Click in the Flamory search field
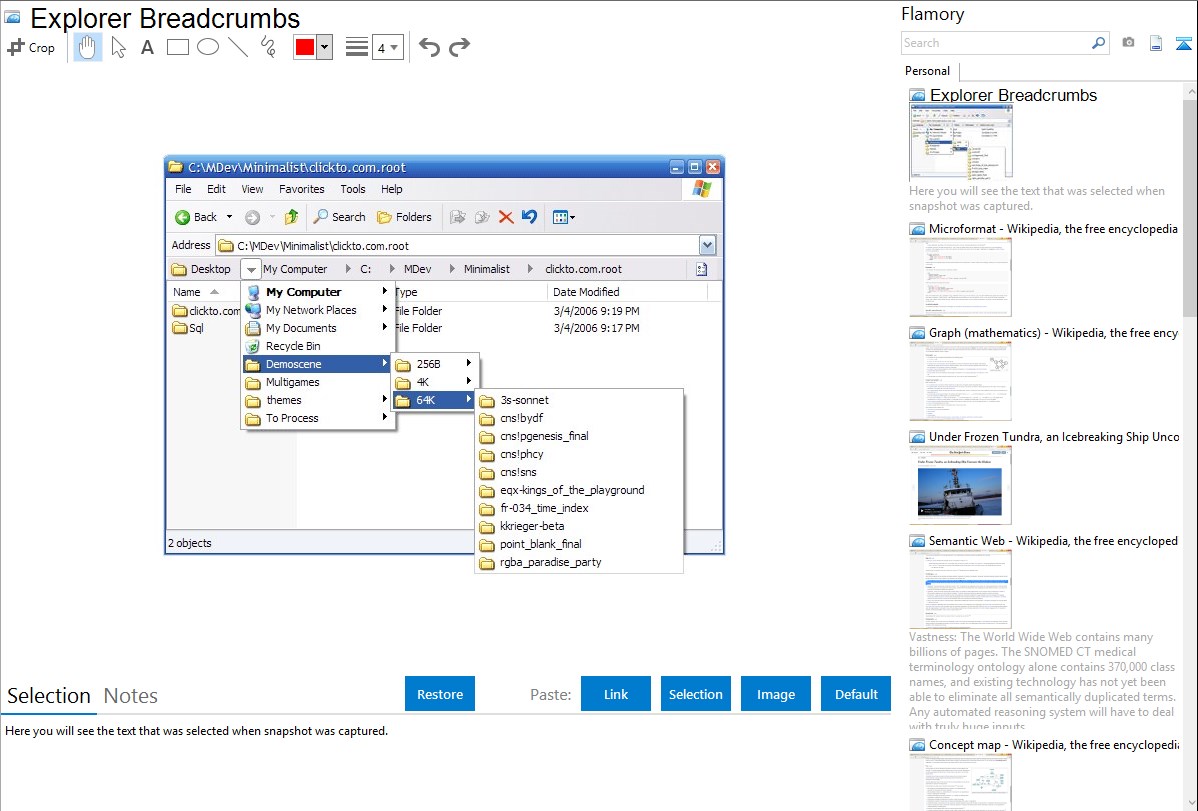The height and width of the screenshot is (811, 1198). click(x=995, y=43)
